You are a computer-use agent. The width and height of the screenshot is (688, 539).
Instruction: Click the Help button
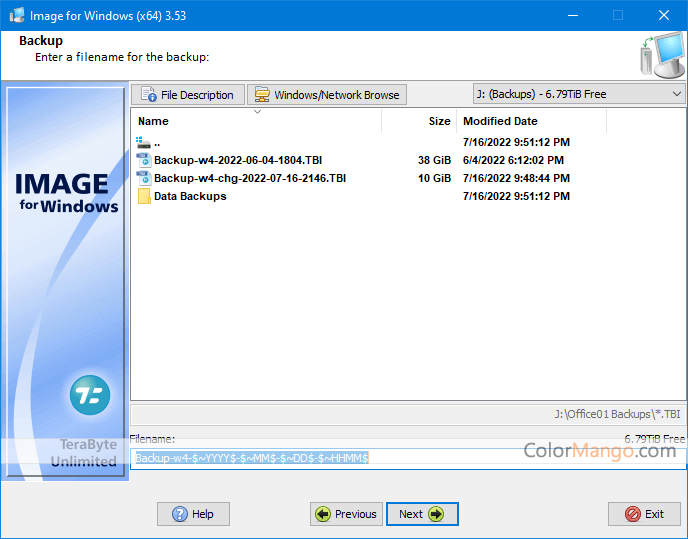tap(193, 514)
